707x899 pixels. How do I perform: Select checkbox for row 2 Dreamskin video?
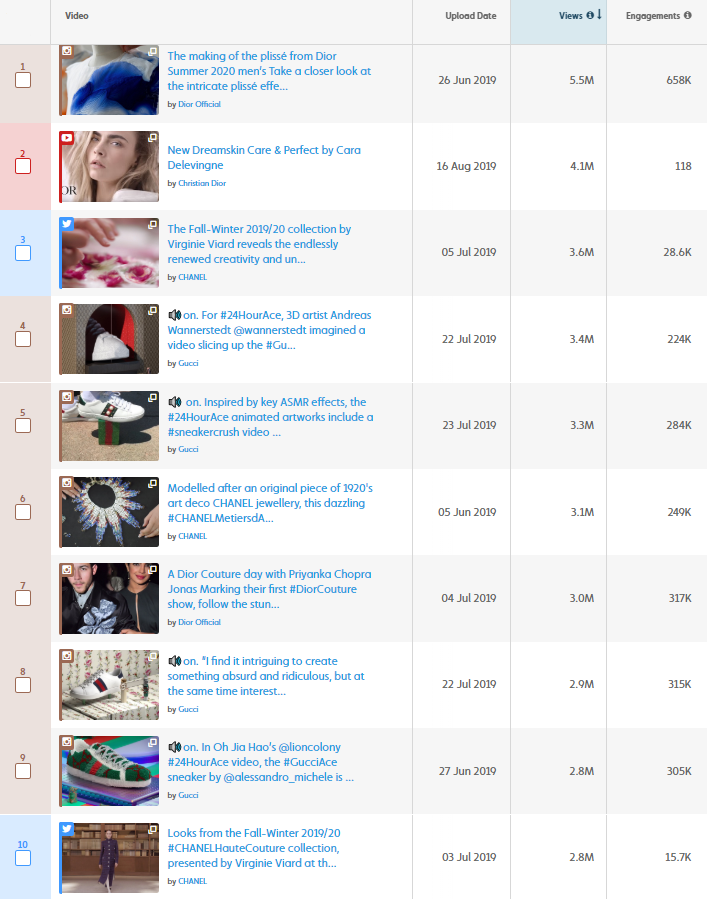coord(23,166)
